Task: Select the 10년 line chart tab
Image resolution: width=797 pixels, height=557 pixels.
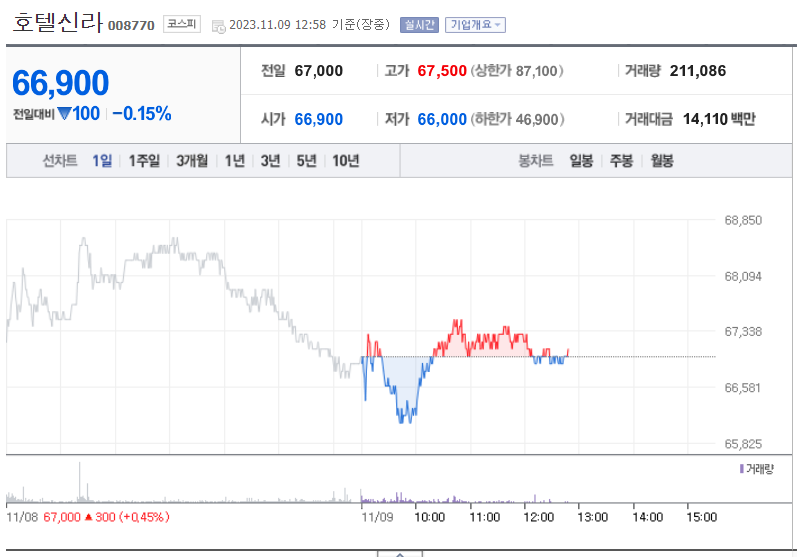Action: pos(346,161)
